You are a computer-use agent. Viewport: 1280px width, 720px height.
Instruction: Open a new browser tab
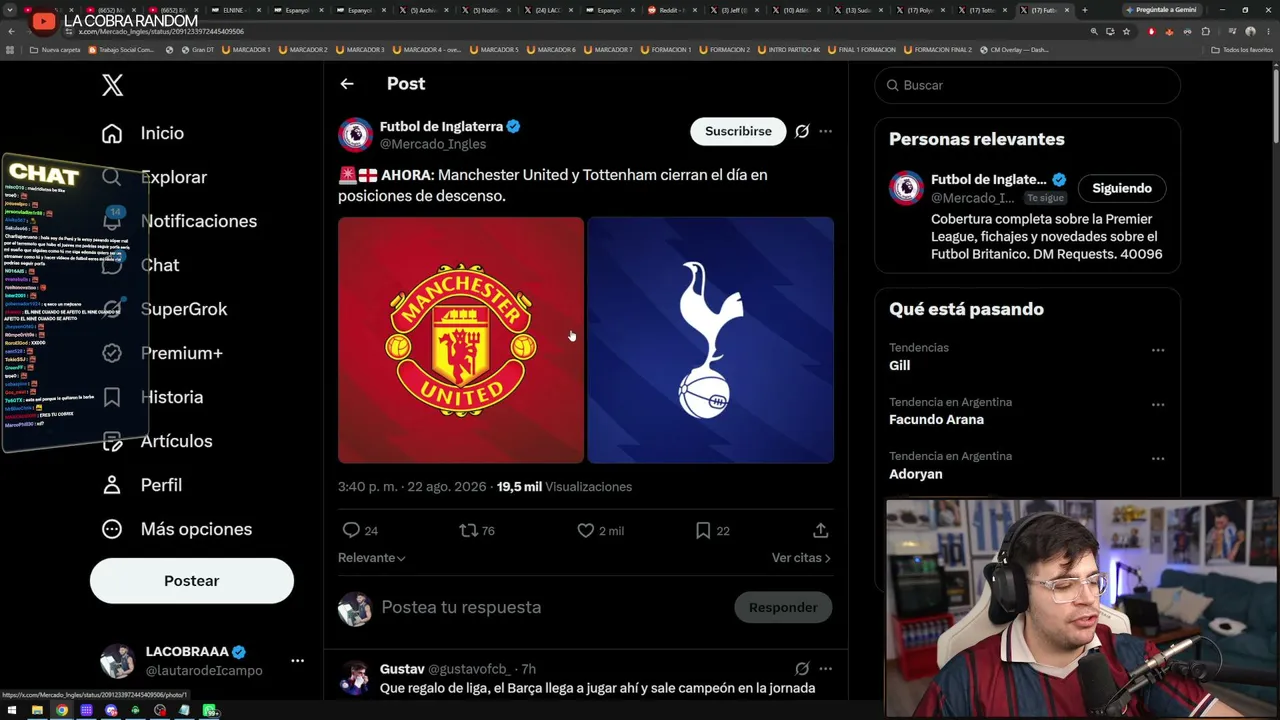pyautogui.click(x=1085, y=10)
